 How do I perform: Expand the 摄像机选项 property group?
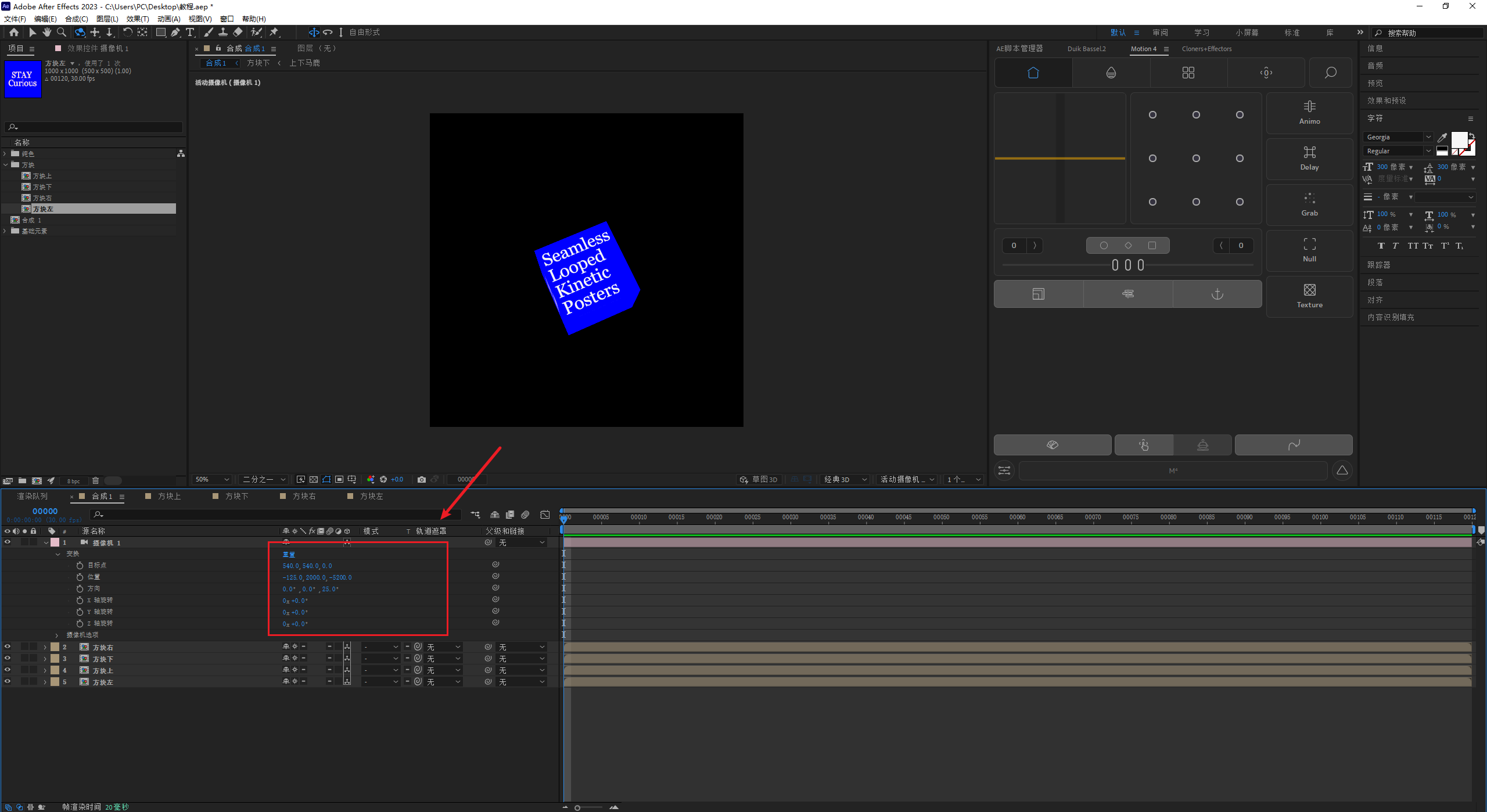click(x=57, y=635)
